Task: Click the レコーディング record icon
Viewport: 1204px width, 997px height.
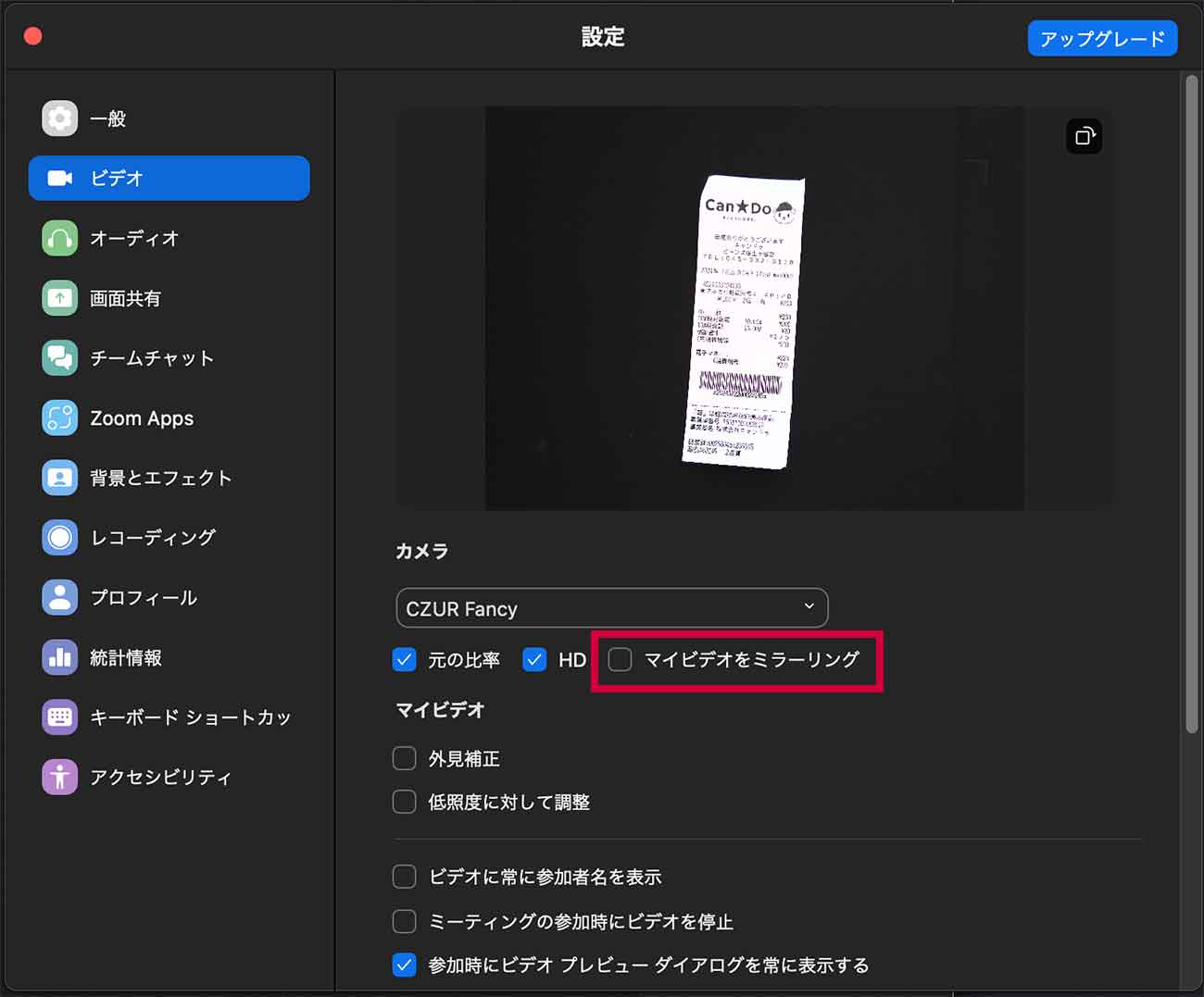Action: pyautogui.click(x=60, y=537)
